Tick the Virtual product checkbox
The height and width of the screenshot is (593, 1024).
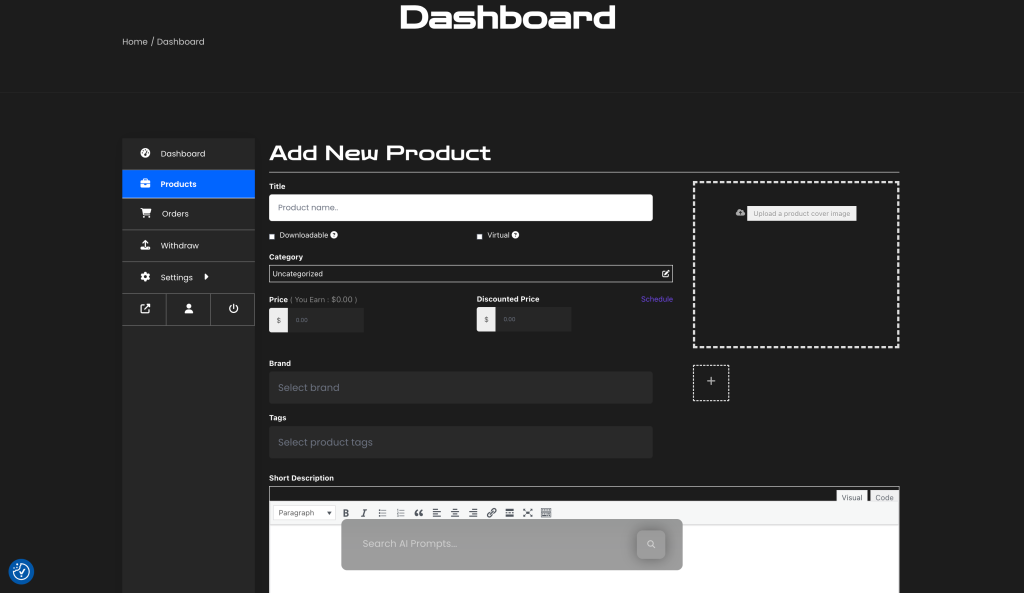[x=480, y=236]
